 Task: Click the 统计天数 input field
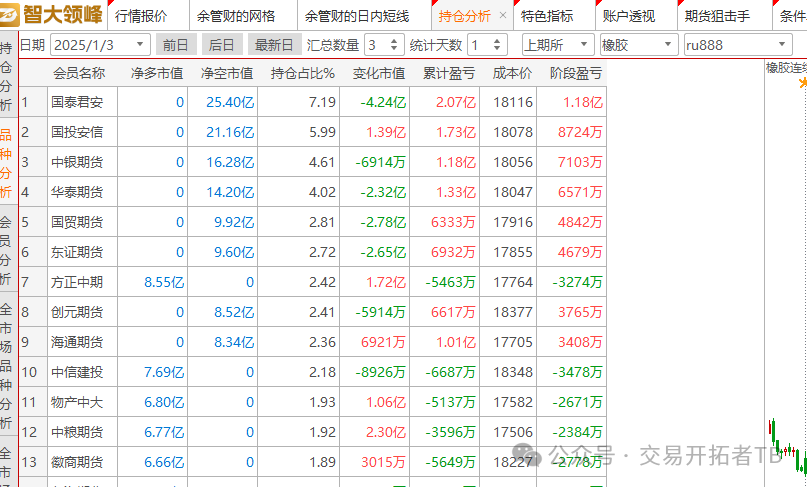(x=480, y=45)
